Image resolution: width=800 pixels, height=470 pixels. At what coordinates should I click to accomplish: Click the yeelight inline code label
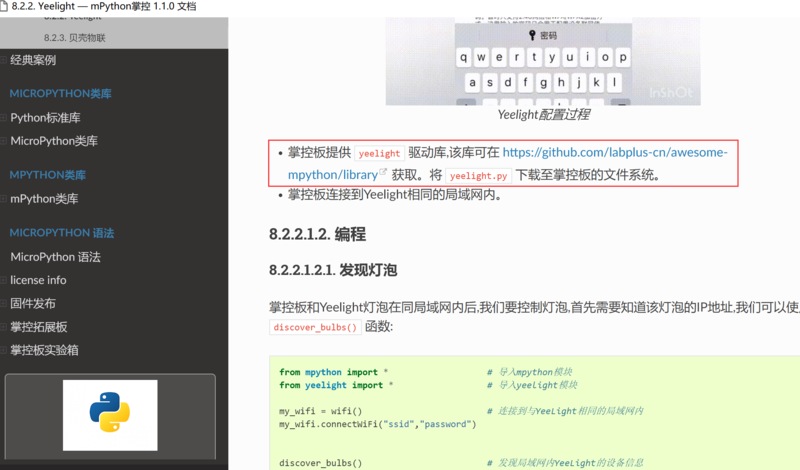point(379,153)
